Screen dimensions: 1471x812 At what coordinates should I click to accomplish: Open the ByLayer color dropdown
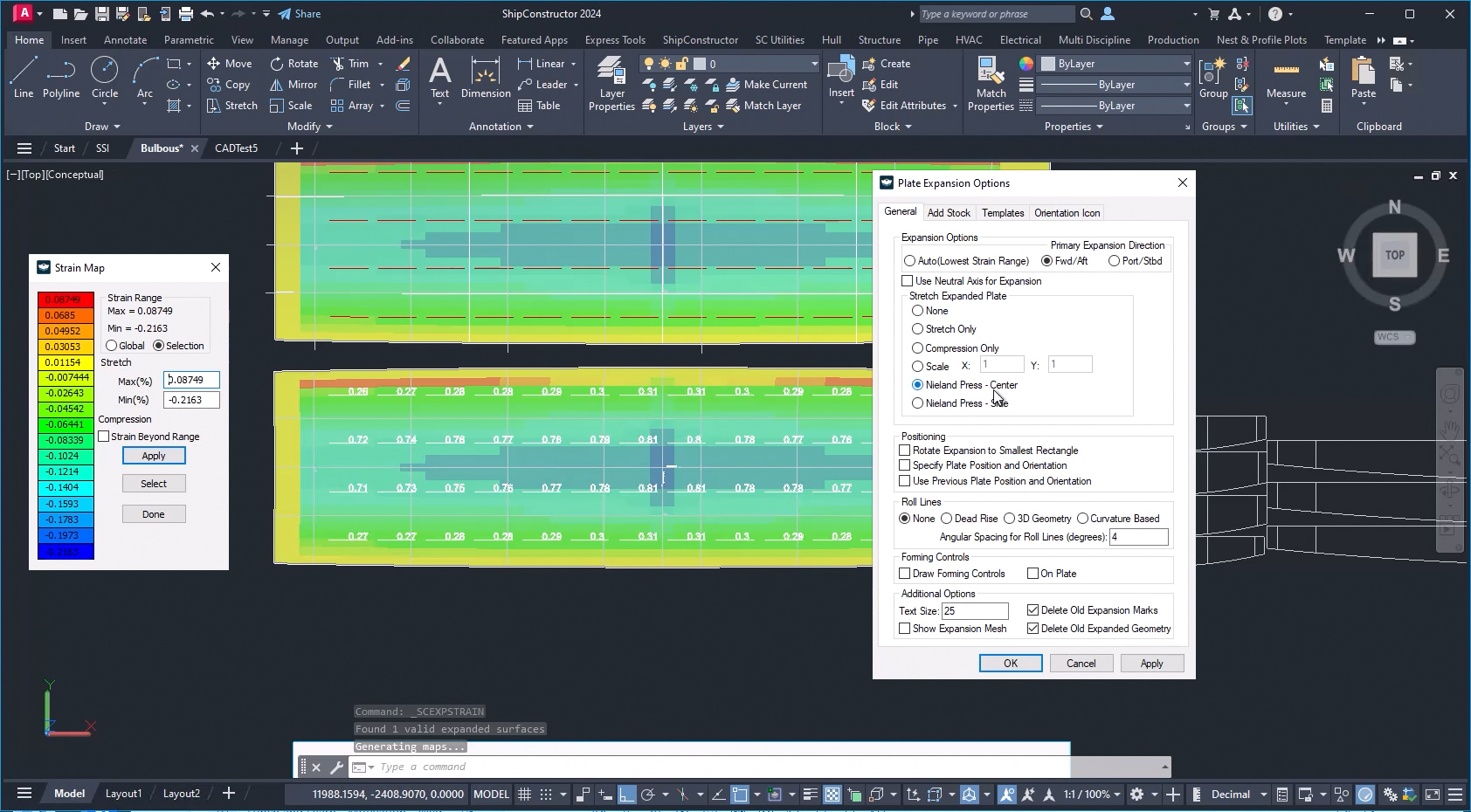(1185, 64)
